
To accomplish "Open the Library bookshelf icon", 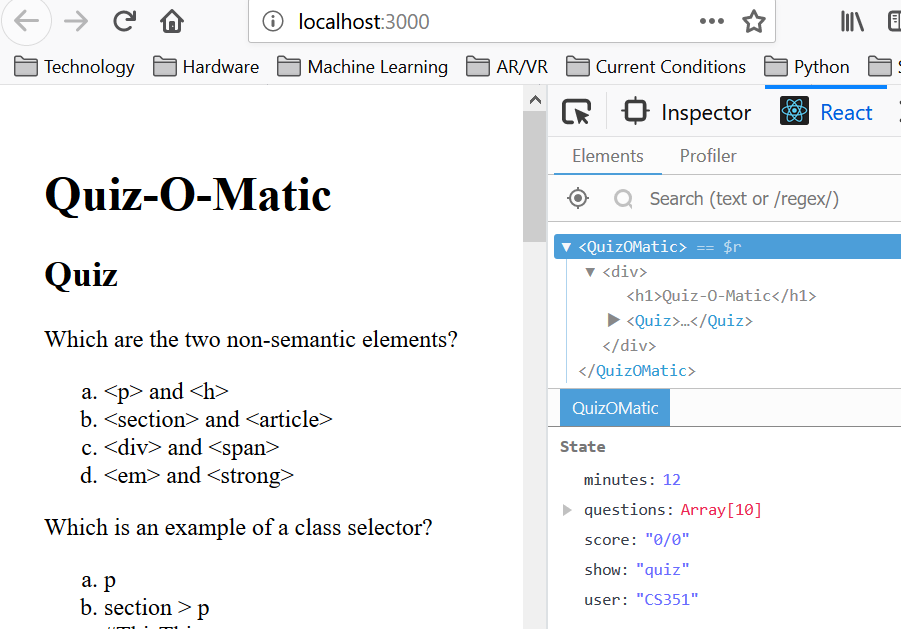I will pyautogui.click(x=852, y=21).
